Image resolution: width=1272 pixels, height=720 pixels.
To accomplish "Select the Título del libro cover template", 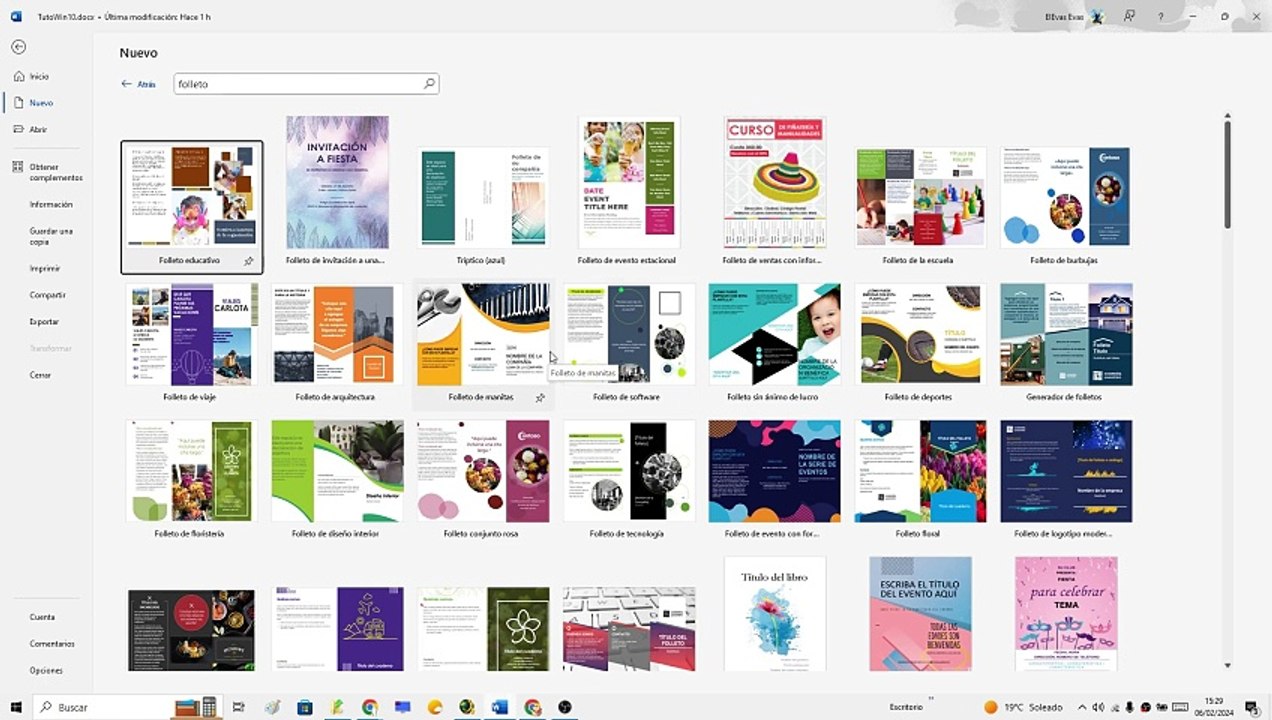I will point(775,614).
